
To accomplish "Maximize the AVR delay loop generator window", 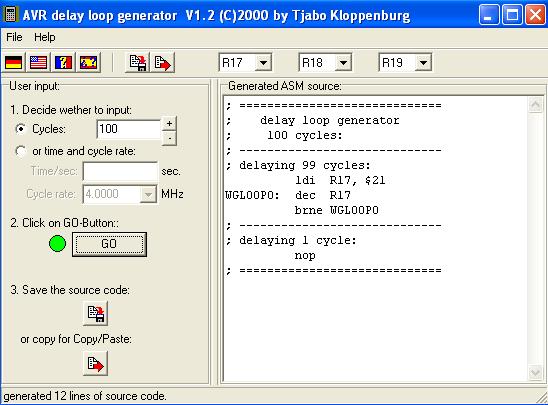I will (512, 15).
